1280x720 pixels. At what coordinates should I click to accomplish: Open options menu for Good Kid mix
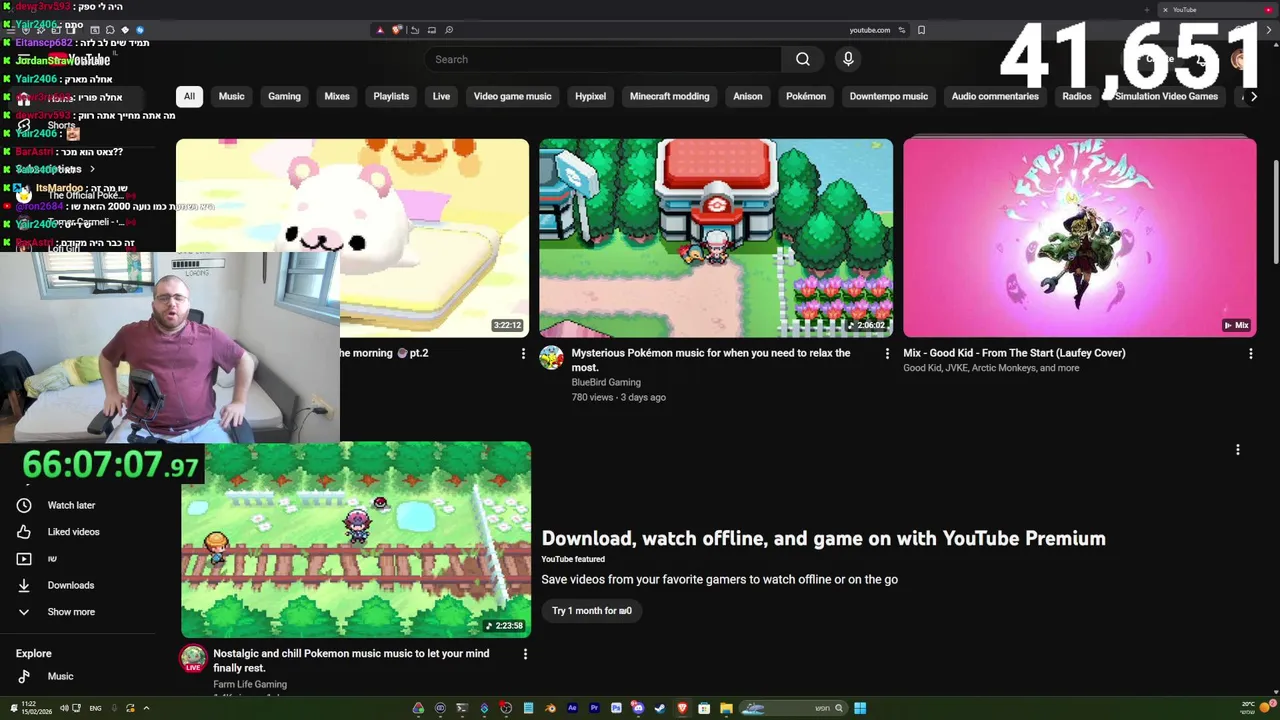1251,353
